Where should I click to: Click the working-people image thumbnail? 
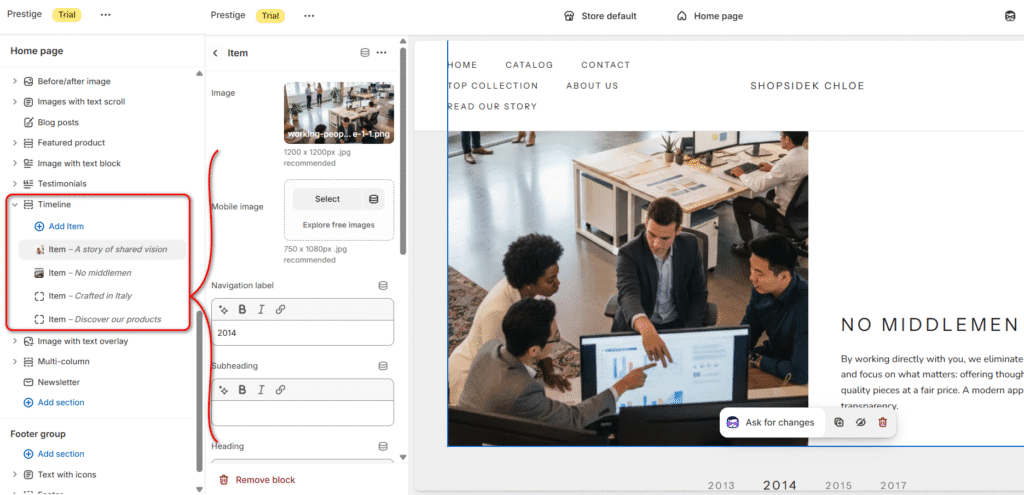(338, 113)
